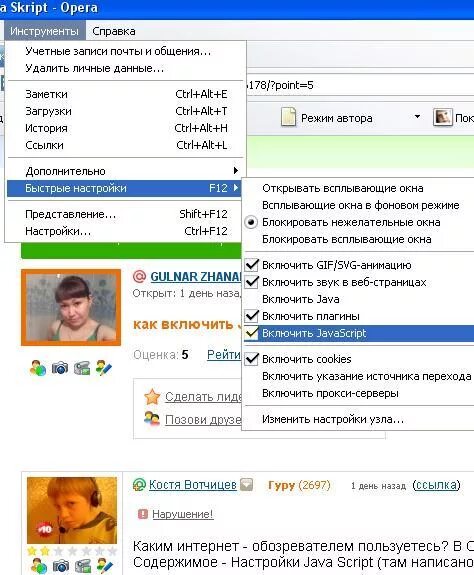Open История menu entry
This screenshot has width=474, height=575.
point(125,128)
